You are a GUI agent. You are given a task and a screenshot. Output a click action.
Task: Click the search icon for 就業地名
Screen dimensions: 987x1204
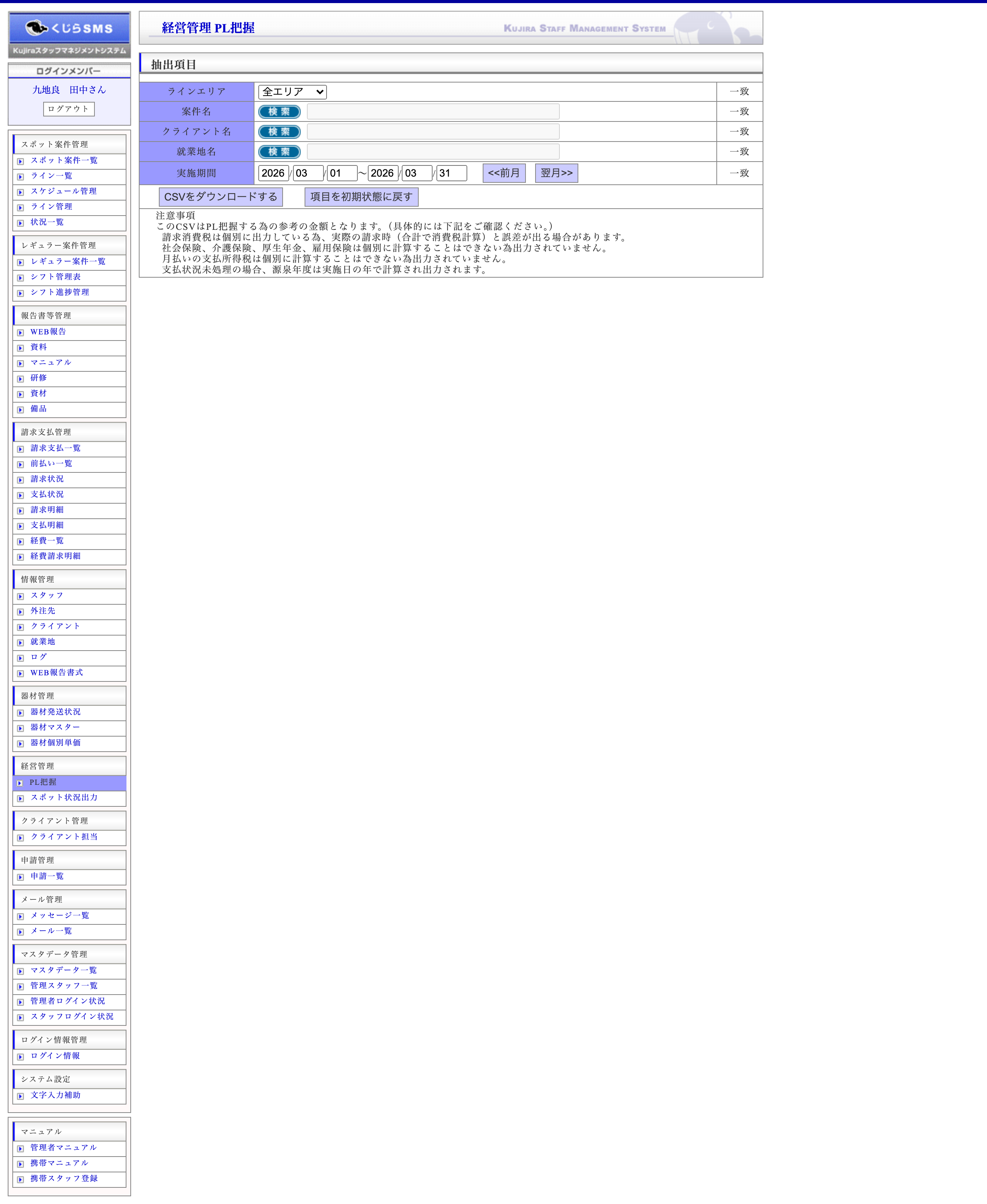(279, 152)
